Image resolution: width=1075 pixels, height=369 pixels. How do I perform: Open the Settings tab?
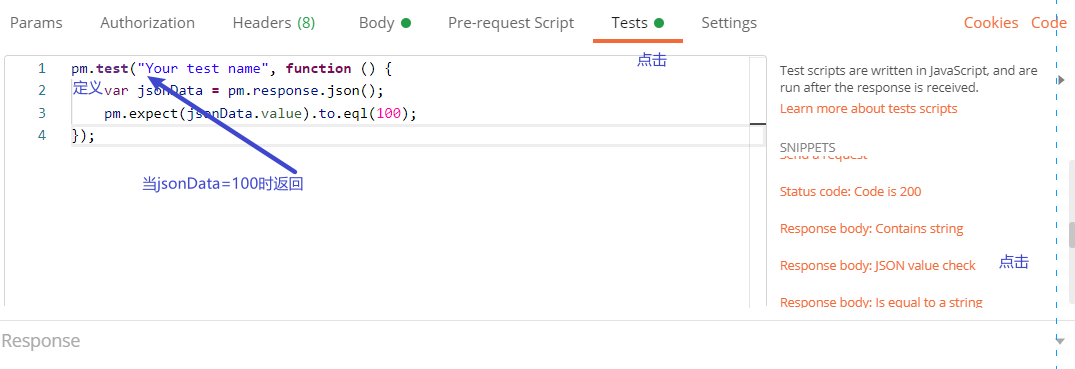pyautogui.click(x=729, y=23)
